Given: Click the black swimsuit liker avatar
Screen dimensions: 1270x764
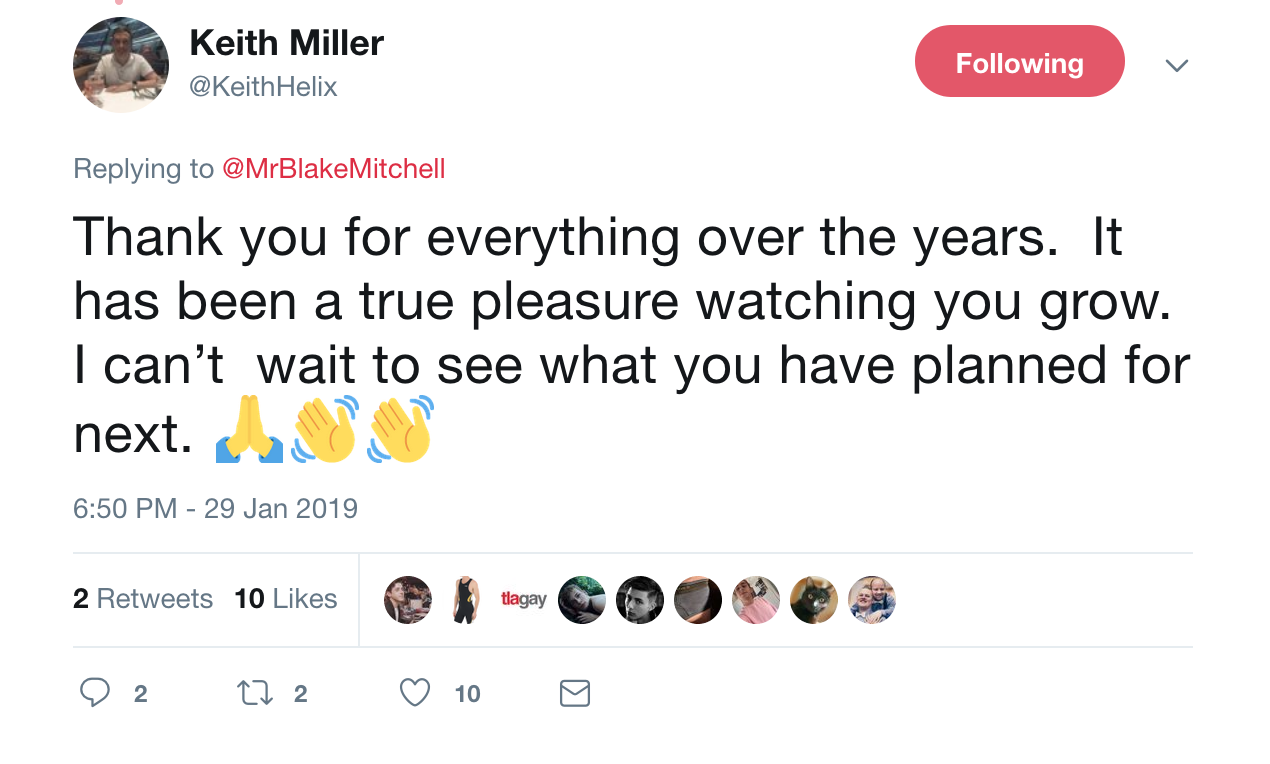Looking at the screenshot, I should click(466, 600).
